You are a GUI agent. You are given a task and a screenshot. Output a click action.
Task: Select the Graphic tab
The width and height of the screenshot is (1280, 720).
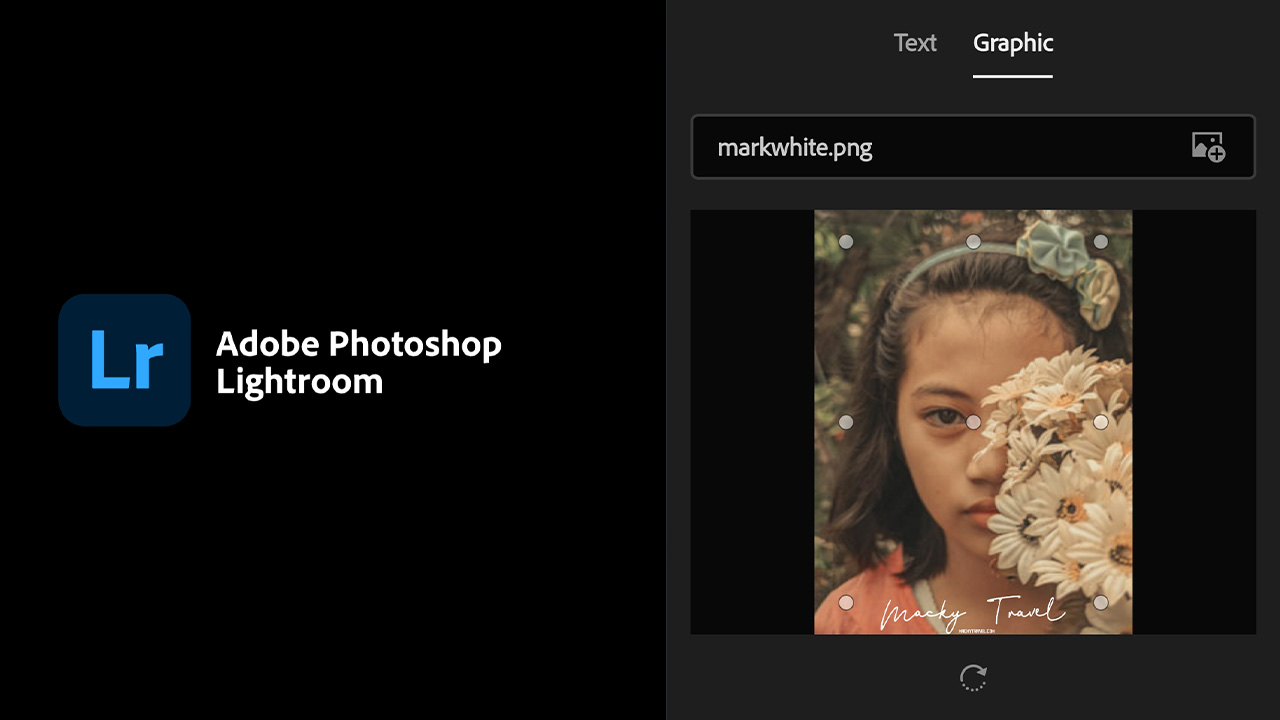pyautogui.click(x=1012, y=43)
